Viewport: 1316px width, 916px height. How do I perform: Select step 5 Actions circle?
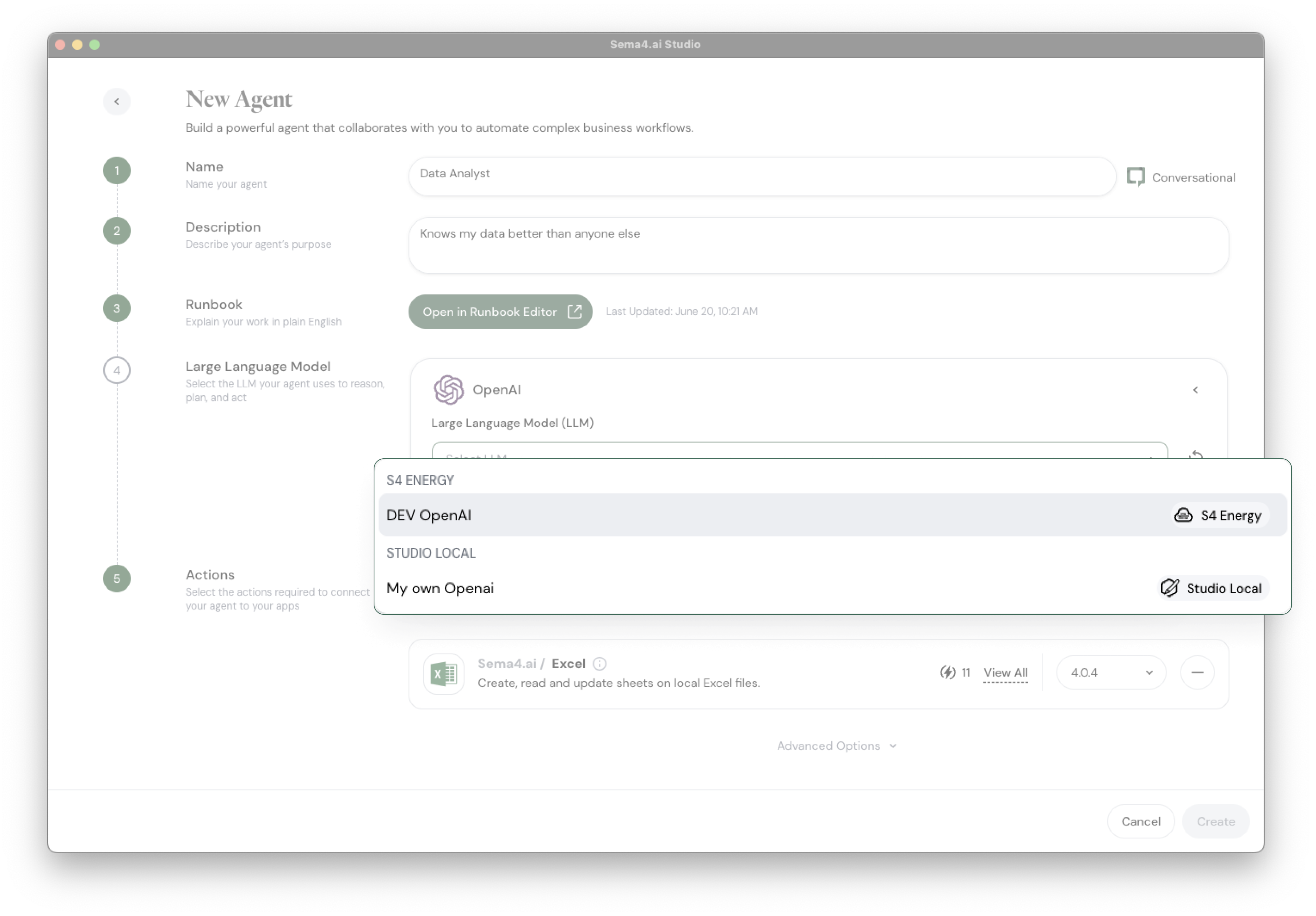pos(116,578)
